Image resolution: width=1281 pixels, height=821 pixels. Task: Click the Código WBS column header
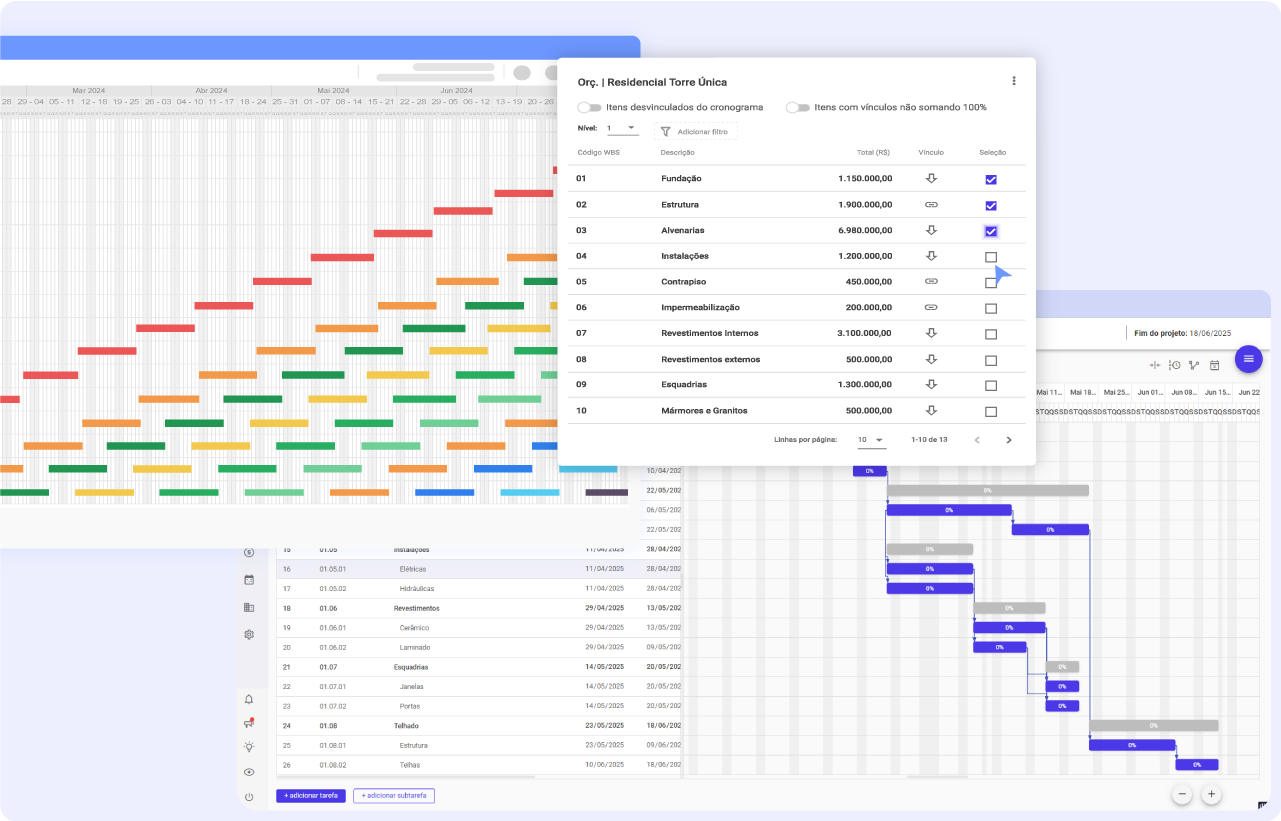pos(598,153)
